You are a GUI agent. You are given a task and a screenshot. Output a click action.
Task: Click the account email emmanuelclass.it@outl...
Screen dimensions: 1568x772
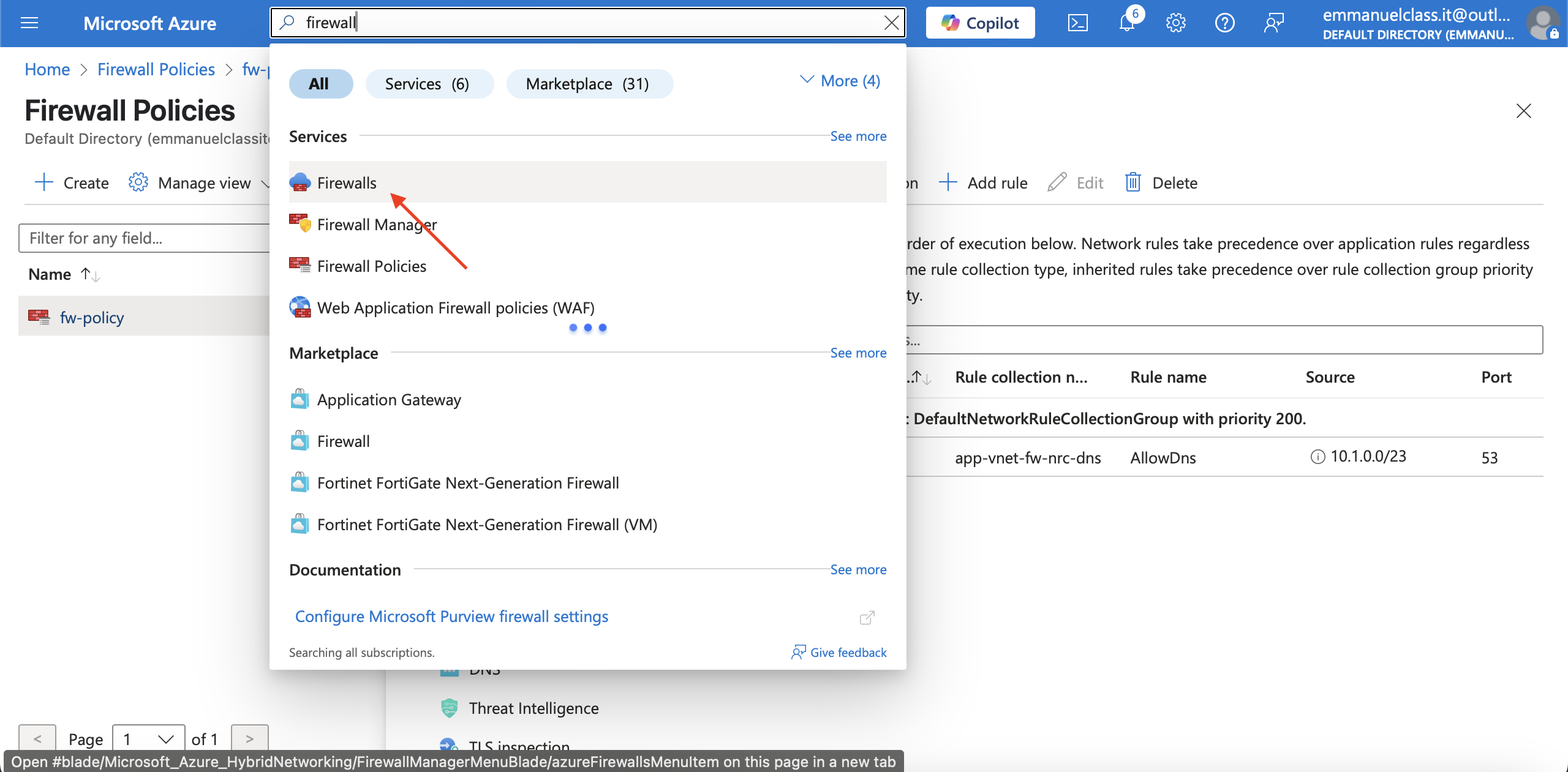1416,15
